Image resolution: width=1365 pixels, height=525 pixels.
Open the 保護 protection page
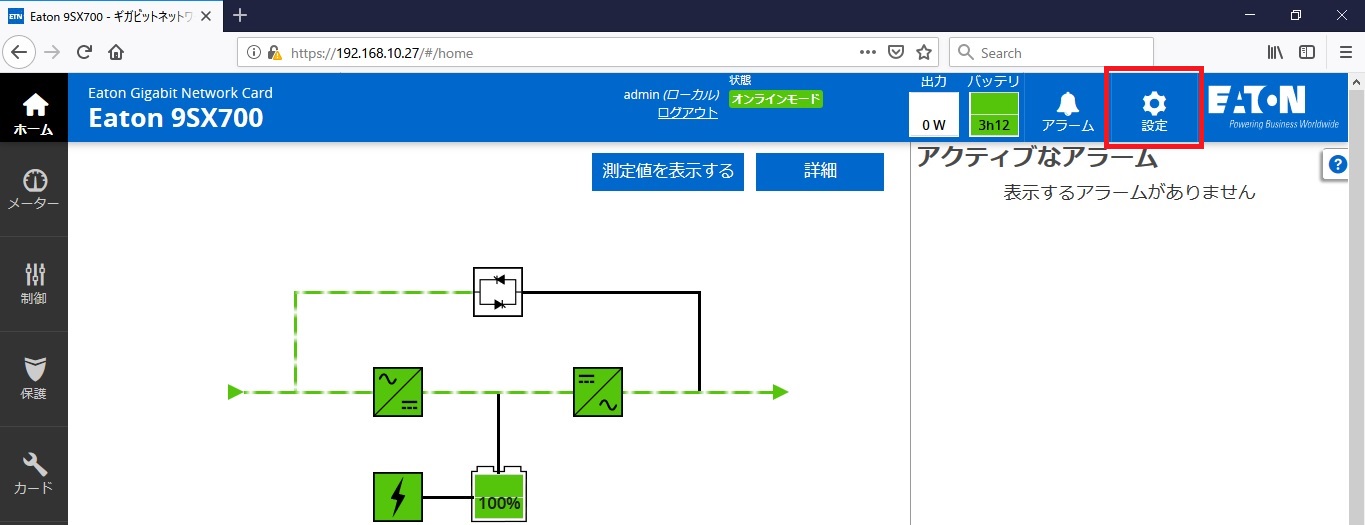pos(34,379)
